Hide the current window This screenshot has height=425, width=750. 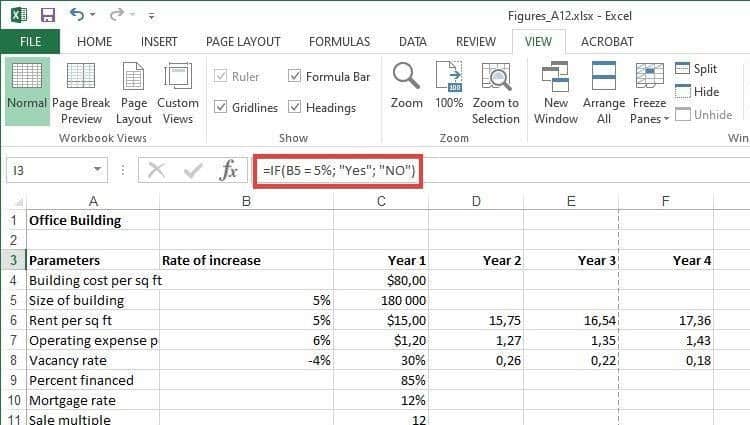(697, 91)
